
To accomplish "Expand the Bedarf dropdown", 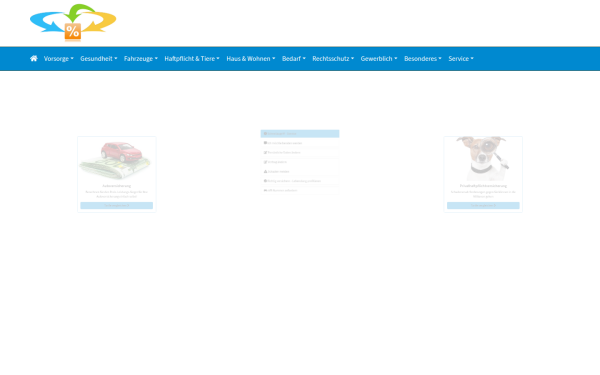I will (294, 59).
